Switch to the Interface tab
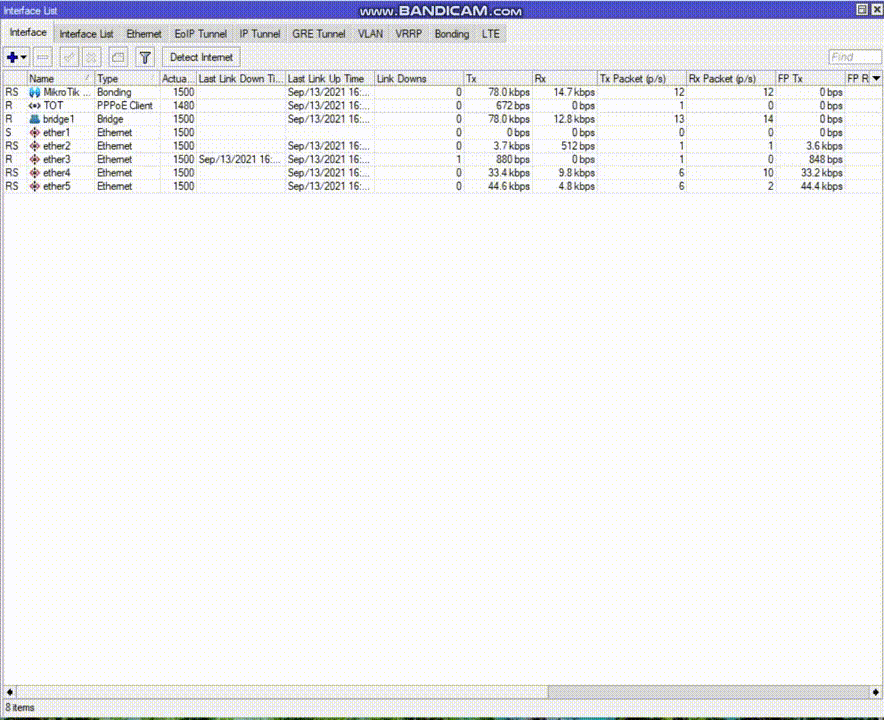Image resolution: width=884 pixels, height=720 pixels. (x=28, y=33)
